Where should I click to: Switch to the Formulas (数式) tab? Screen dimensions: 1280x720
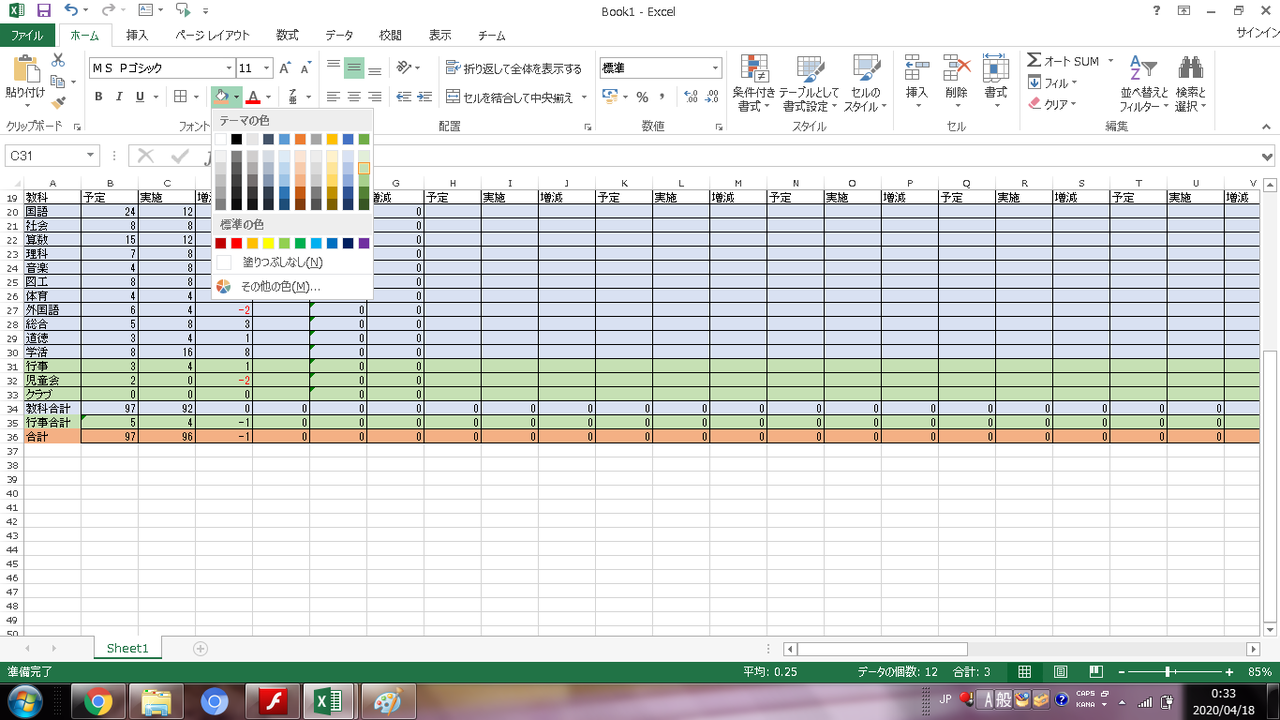tap(287, 35)
